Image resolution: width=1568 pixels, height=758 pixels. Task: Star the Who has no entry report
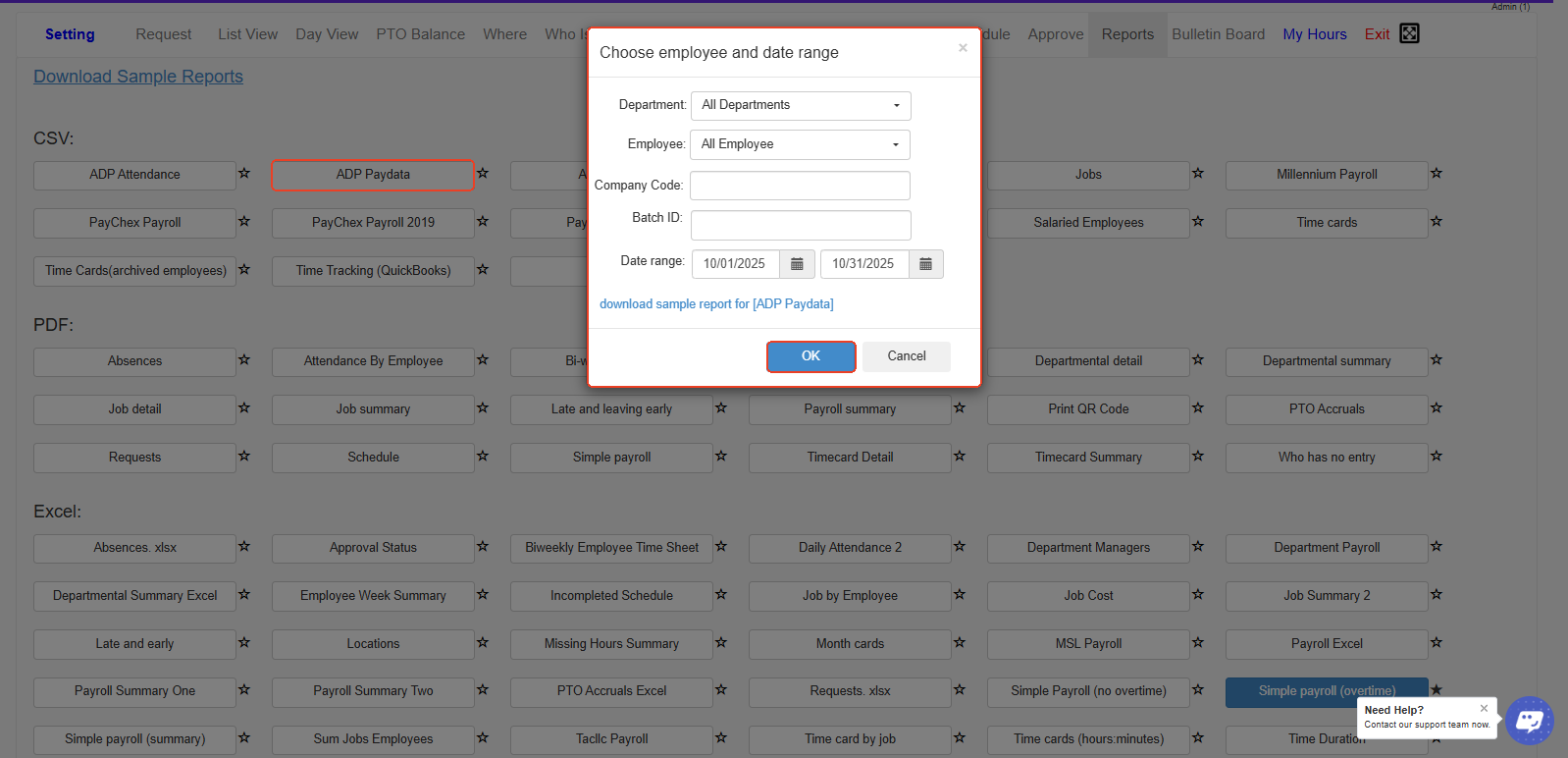tap(1437, 457)
